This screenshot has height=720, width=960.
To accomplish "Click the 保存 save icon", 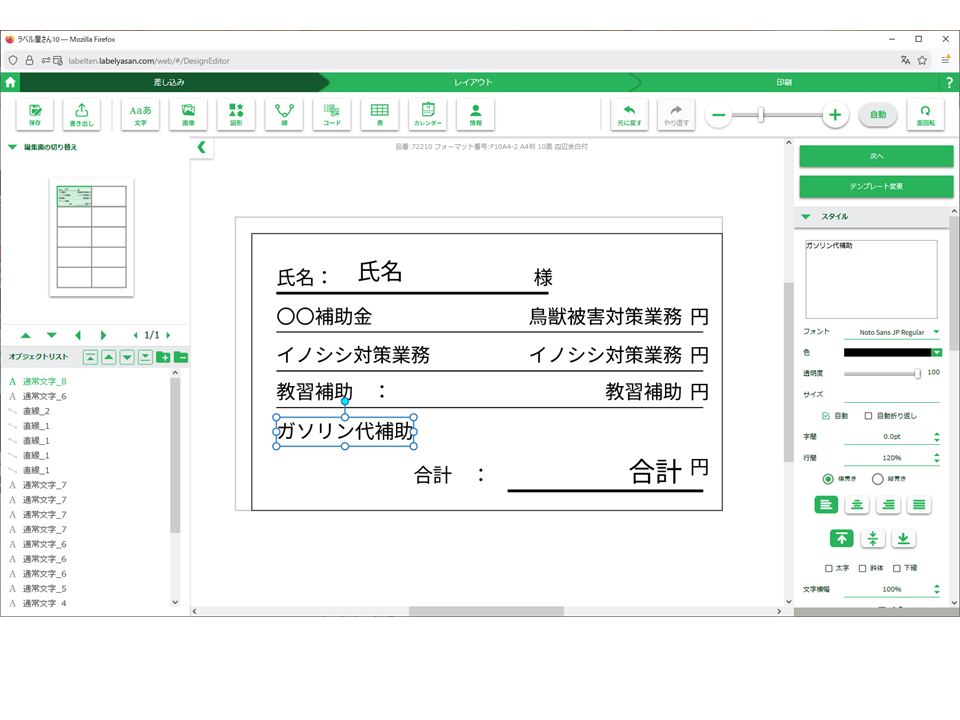I will [x=35, y=114].
